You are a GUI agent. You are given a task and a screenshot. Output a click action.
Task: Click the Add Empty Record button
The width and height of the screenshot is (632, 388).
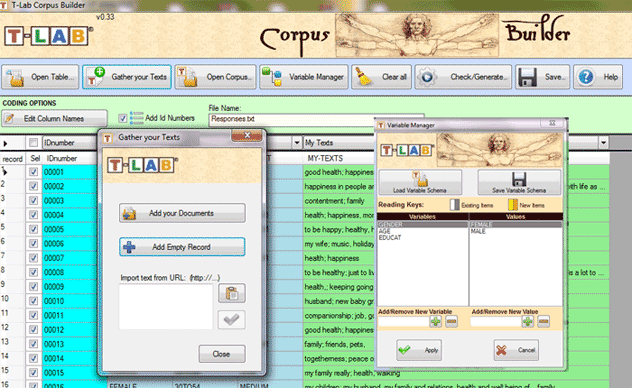pos(182,247)
